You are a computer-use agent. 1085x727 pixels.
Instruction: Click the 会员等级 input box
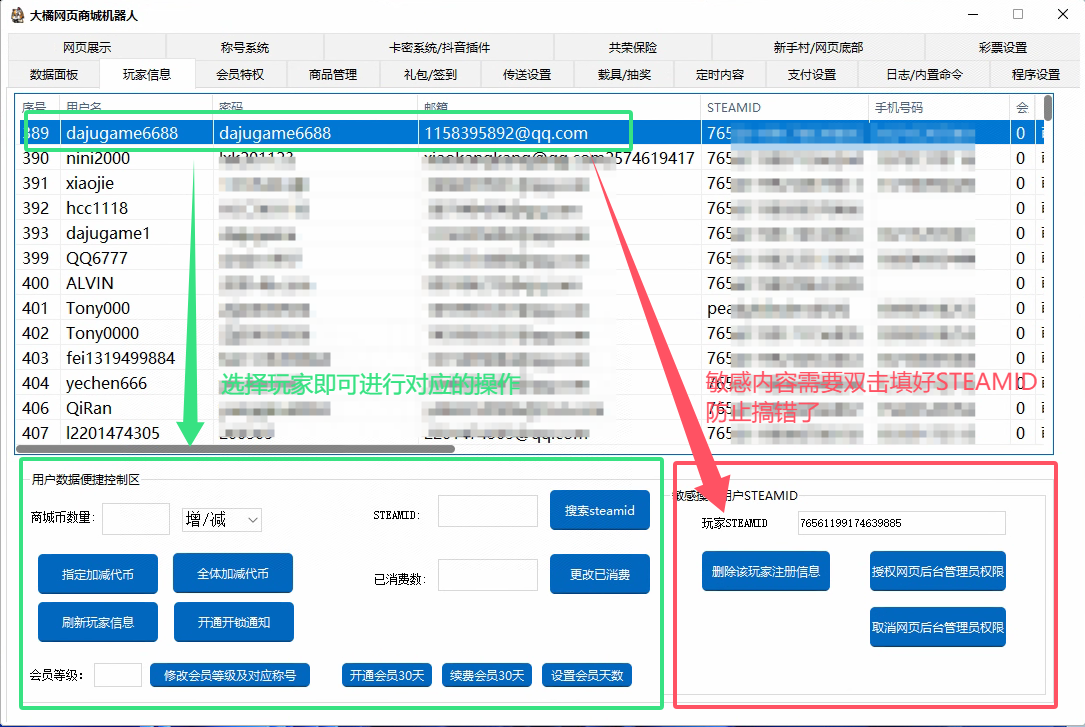pyautogui.click(x=118, y=675)
